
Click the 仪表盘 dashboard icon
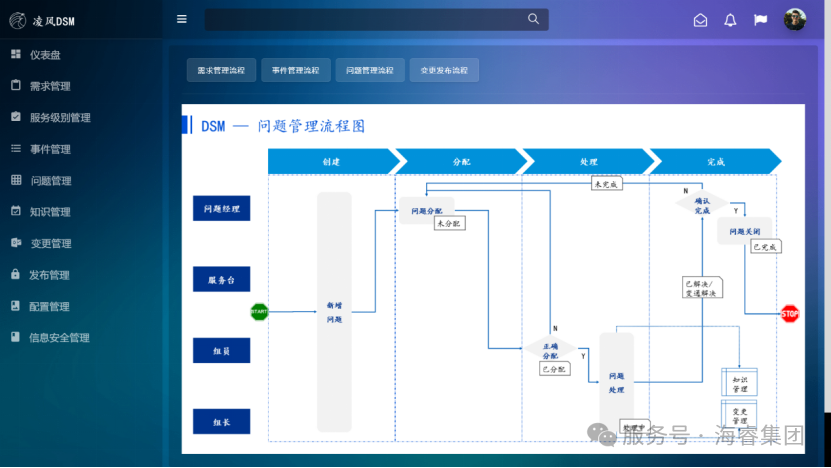click(16, 54)
